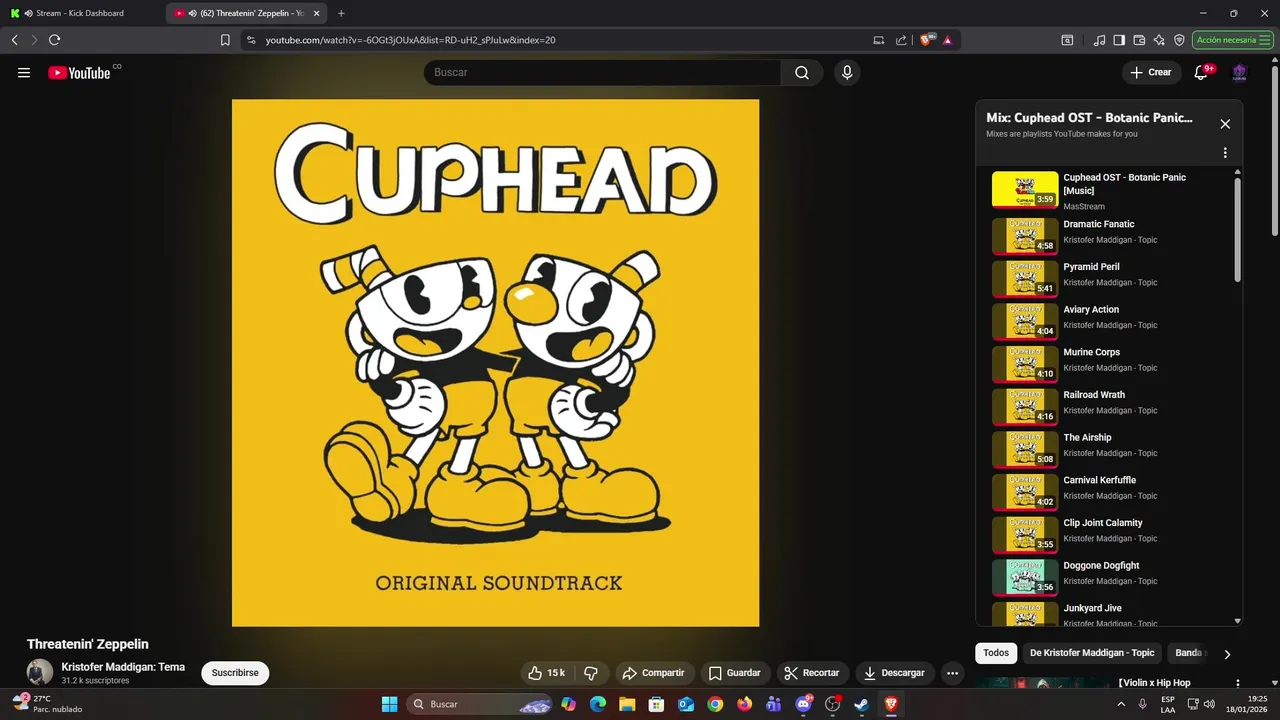Viewport: 1280px width, 720px height.
Task: Click the Guardar button
Action: tap(735, 673)
